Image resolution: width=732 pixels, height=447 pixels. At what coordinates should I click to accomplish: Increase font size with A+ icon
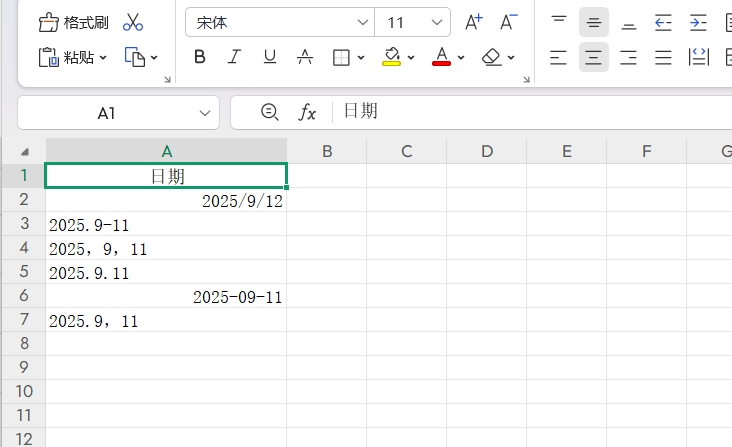(474, 22)
